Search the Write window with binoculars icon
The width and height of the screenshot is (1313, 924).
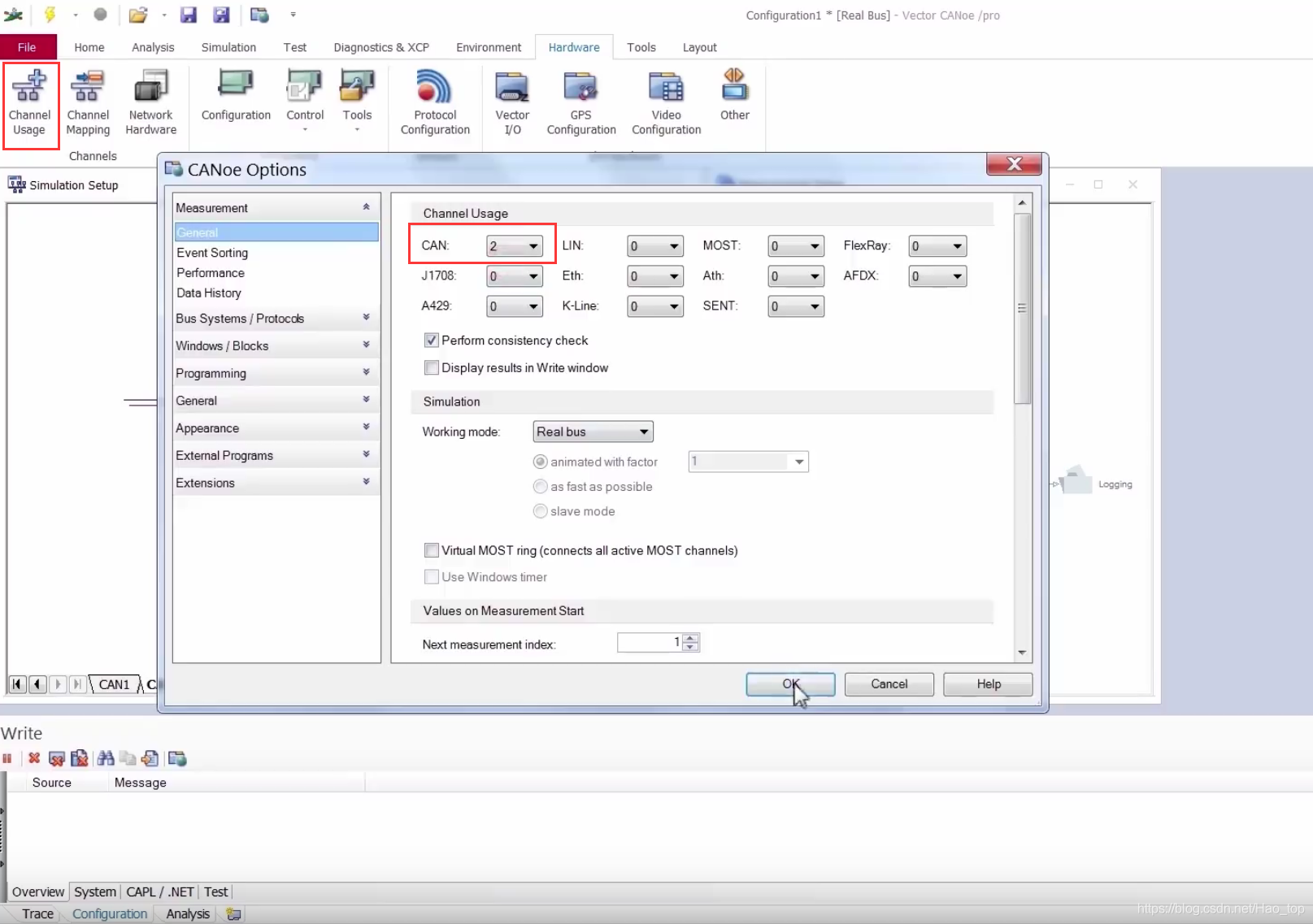pyautogui.click(x=106, y=758)
